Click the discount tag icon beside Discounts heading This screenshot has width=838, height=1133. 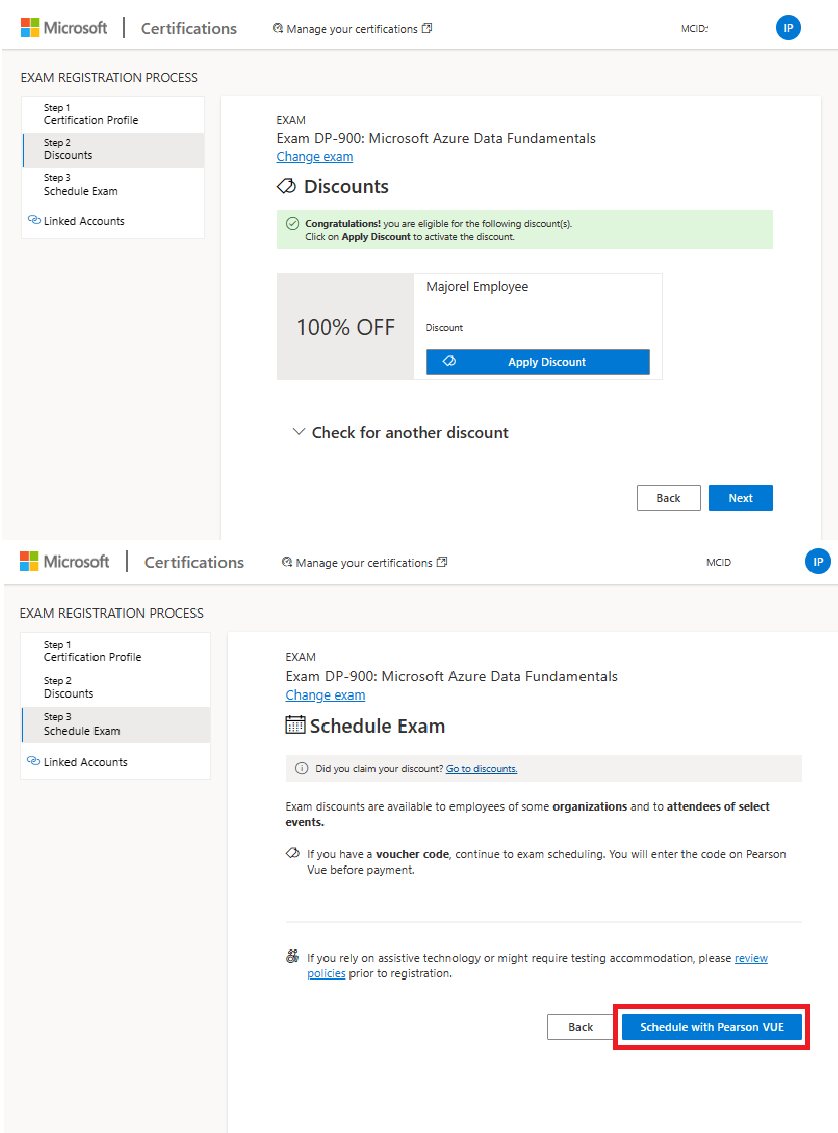point(287,186)
